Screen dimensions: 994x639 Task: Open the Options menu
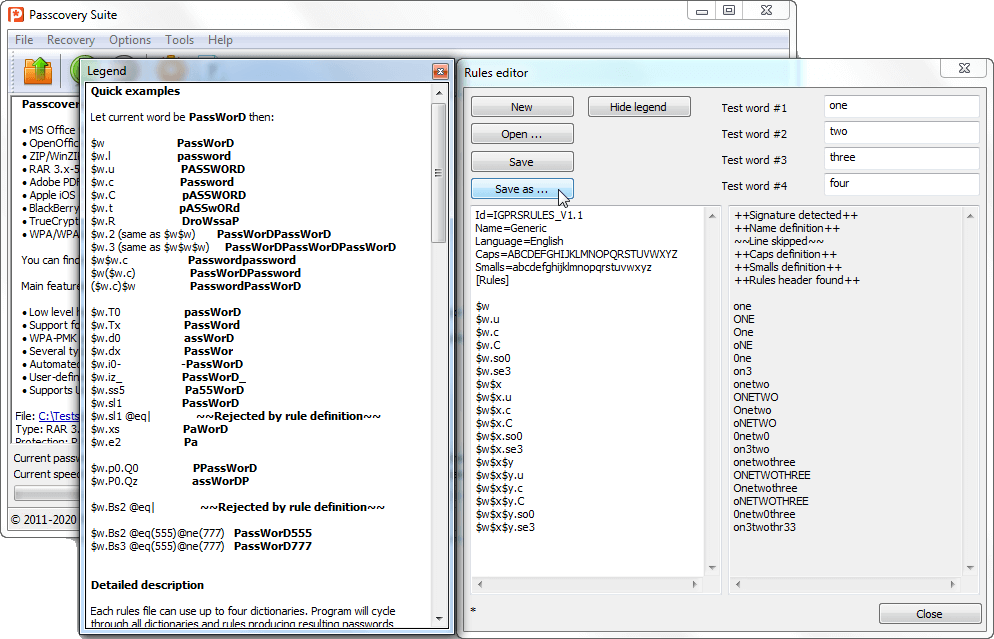point(130,40)
